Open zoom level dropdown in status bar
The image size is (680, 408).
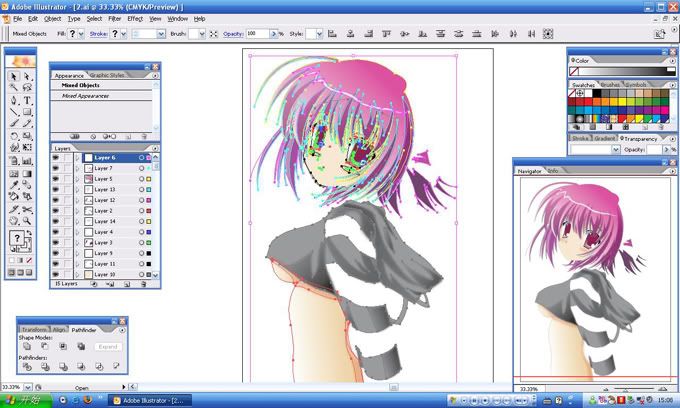pyautogui.click(x=27, y=387)
